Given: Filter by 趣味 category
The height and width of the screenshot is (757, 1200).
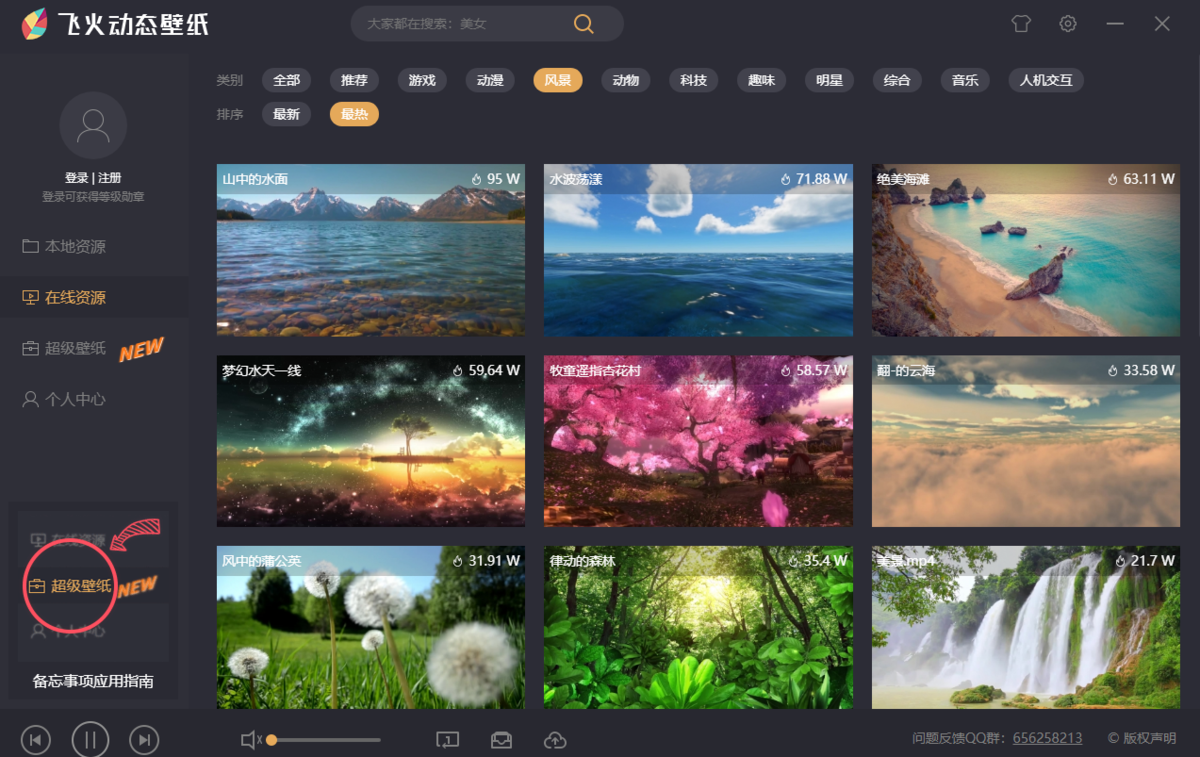Looking at the screenshot, I should (762, 80).
